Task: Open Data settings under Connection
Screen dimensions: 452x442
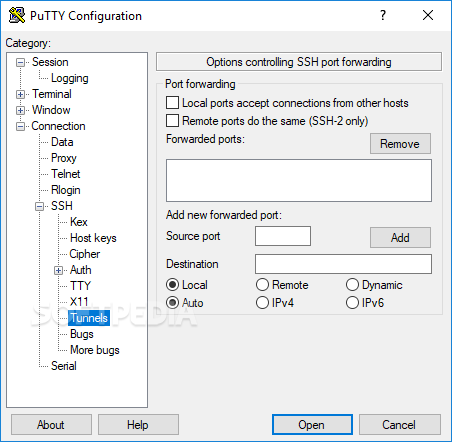Action: coord(62,142)
